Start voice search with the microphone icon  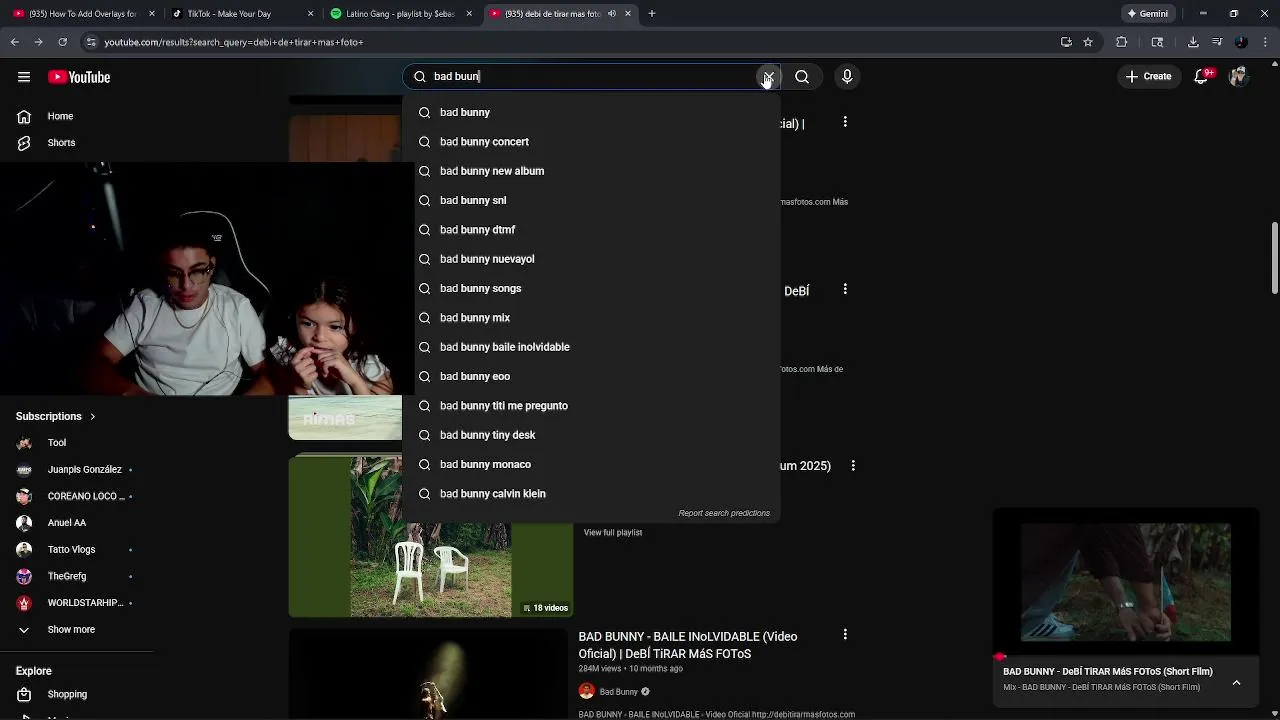tap(847, 77)
